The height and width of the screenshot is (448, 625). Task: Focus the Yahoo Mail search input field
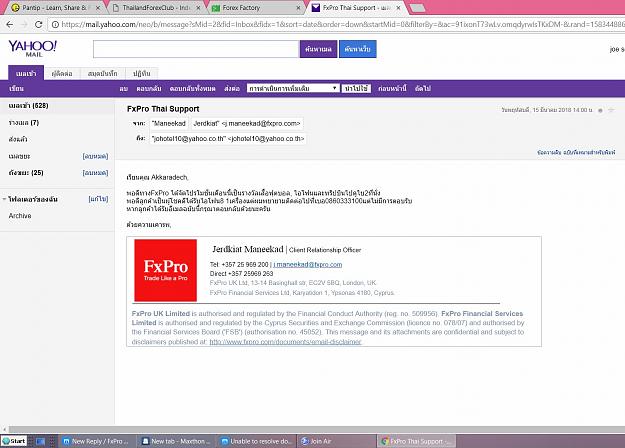point(196,49)
